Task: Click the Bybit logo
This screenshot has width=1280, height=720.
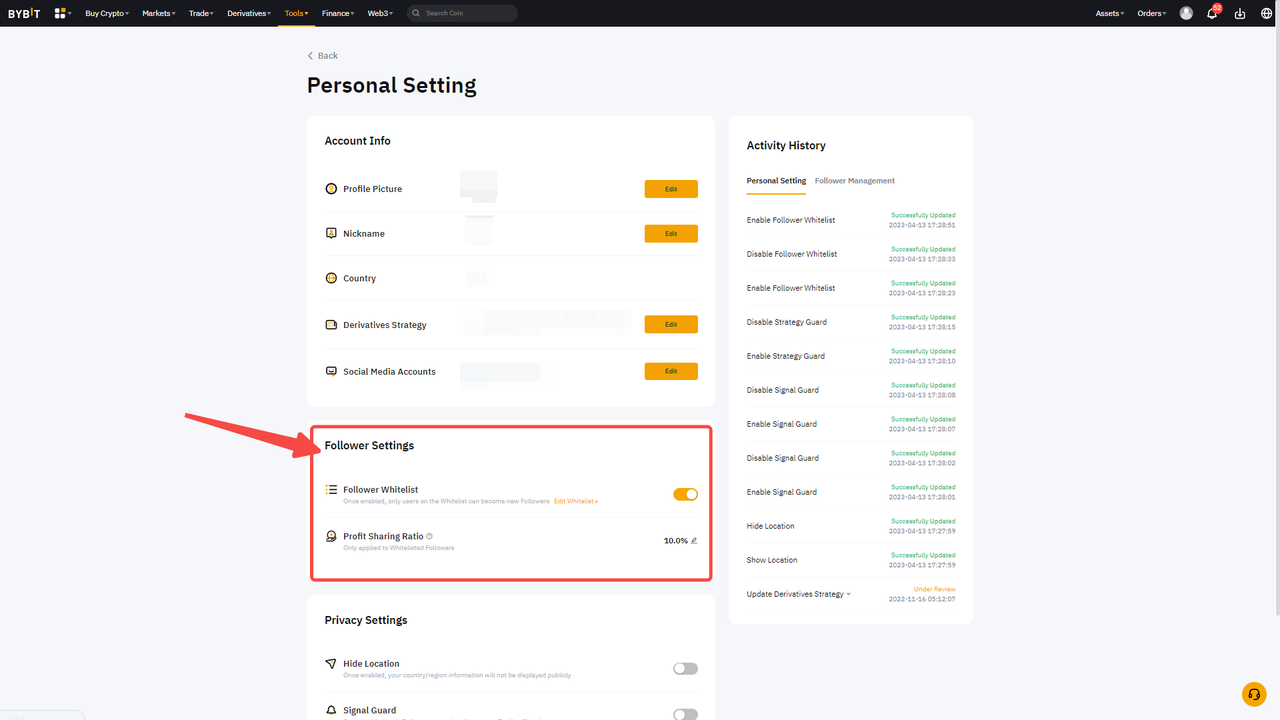Action: point(24,13)
